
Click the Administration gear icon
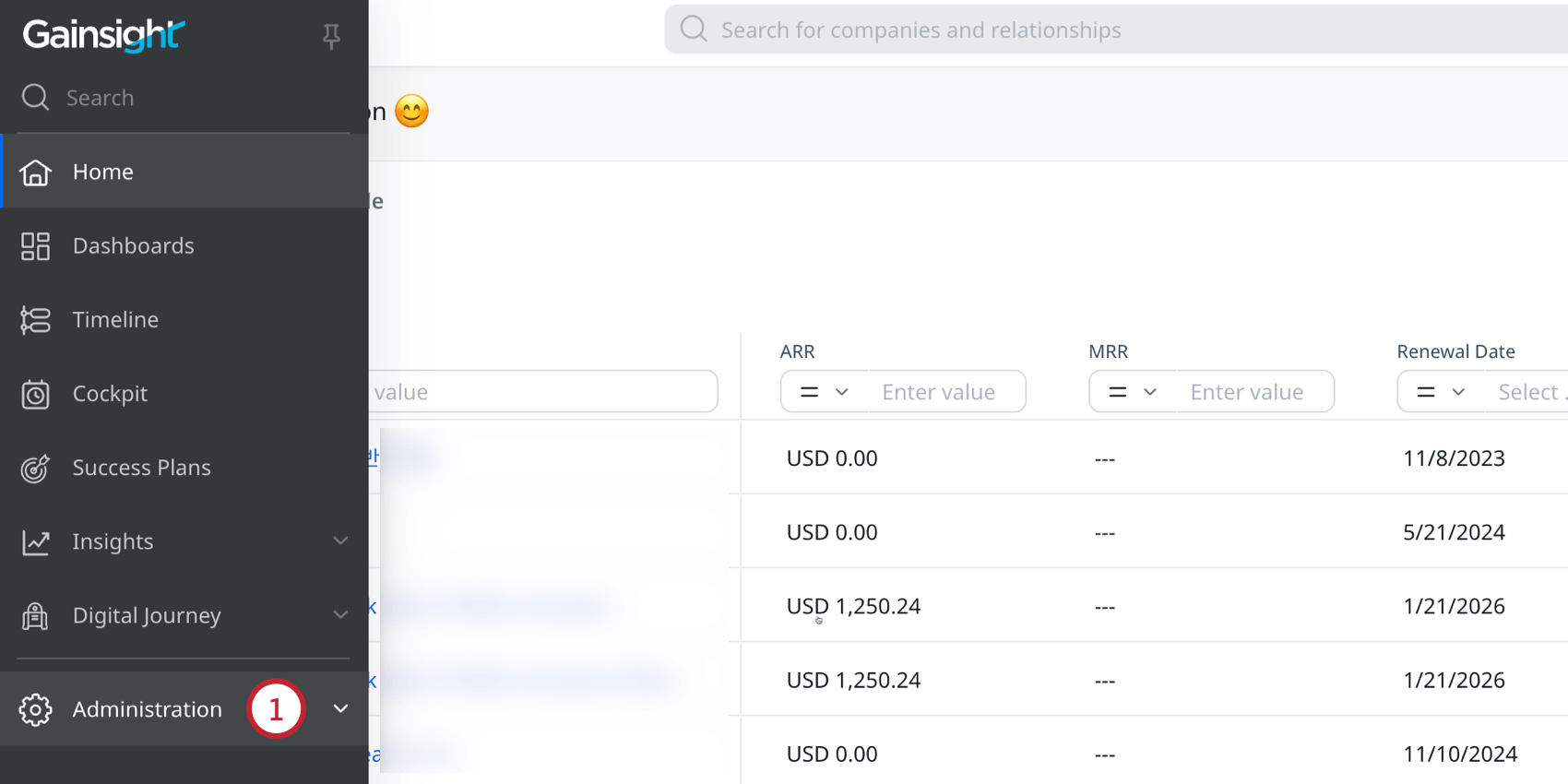35,709
